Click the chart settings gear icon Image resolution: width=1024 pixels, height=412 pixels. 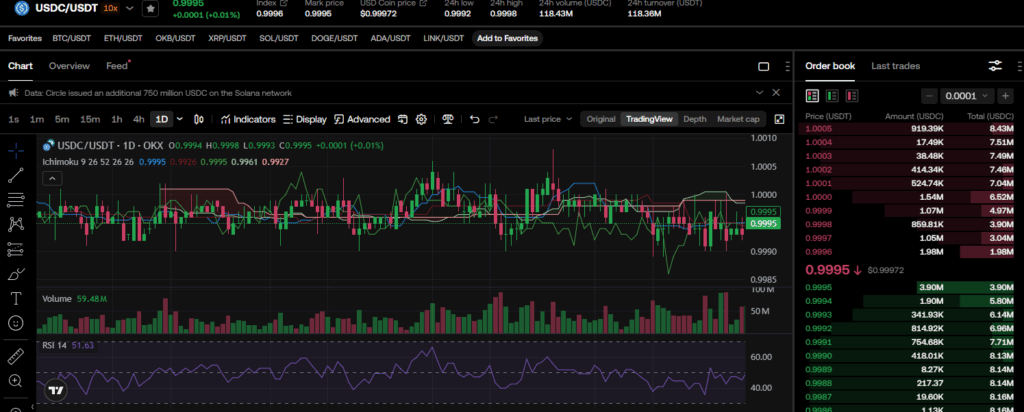421,119
